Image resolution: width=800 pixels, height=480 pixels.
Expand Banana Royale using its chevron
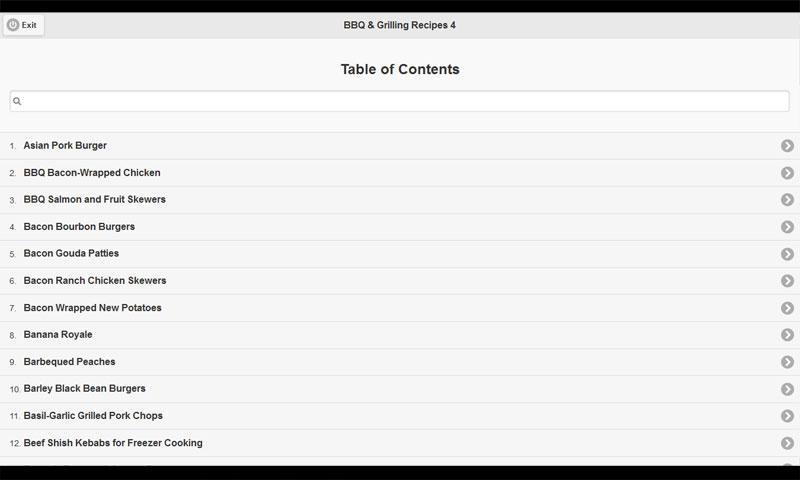coord(787,335)
